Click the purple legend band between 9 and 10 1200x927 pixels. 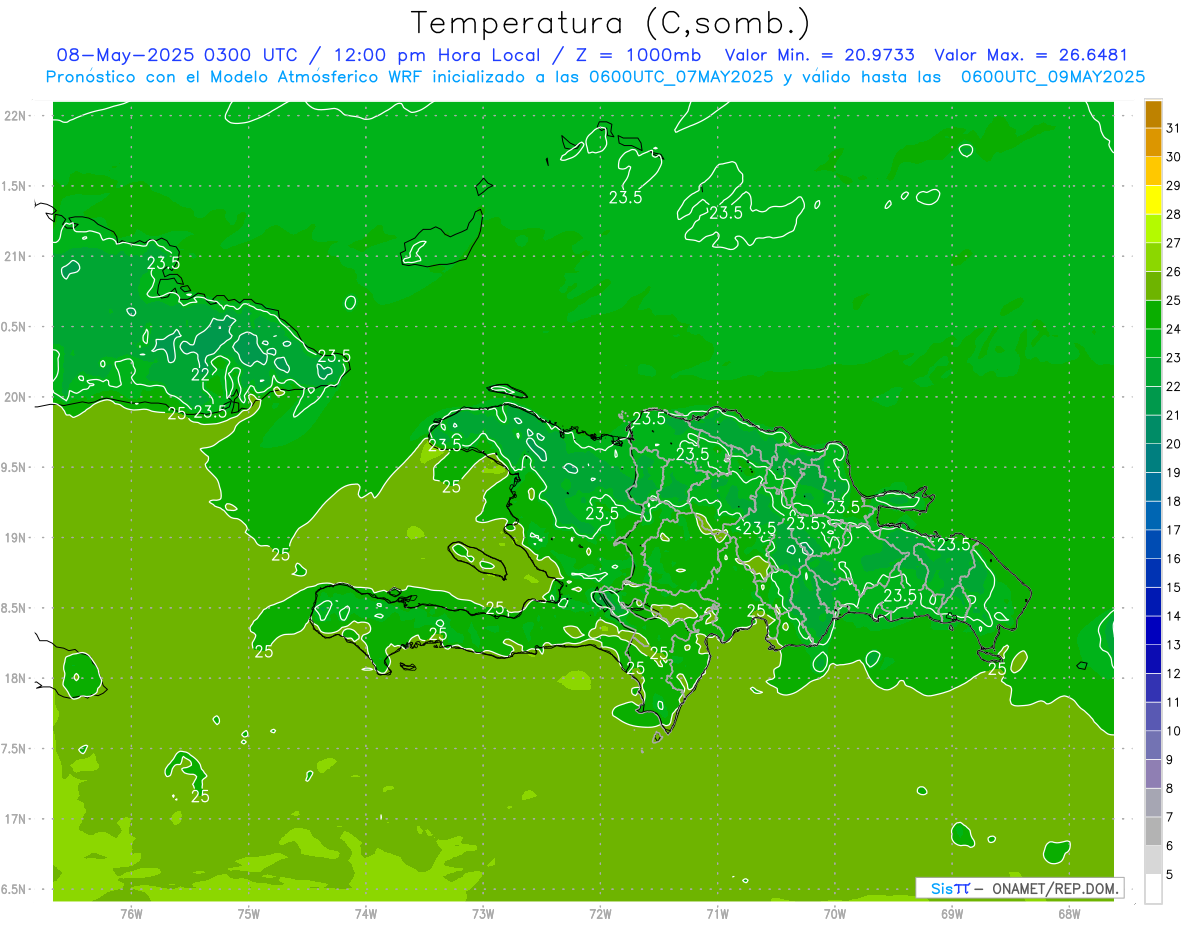(x=1153, y=745)
